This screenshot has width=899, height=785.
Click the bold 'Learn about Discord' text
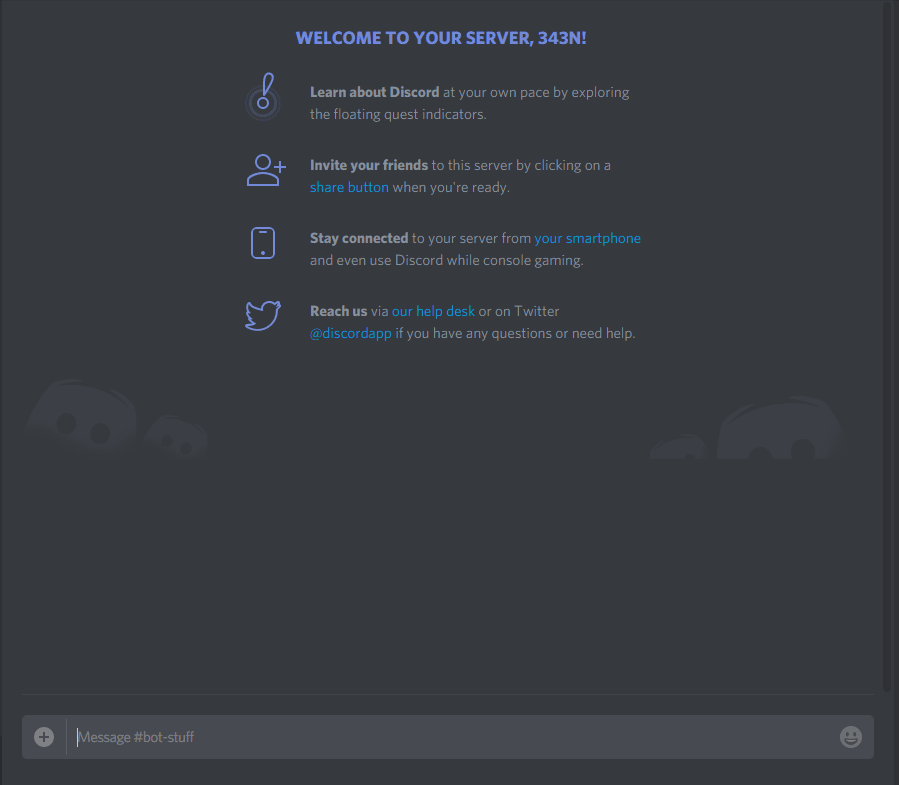374,92
